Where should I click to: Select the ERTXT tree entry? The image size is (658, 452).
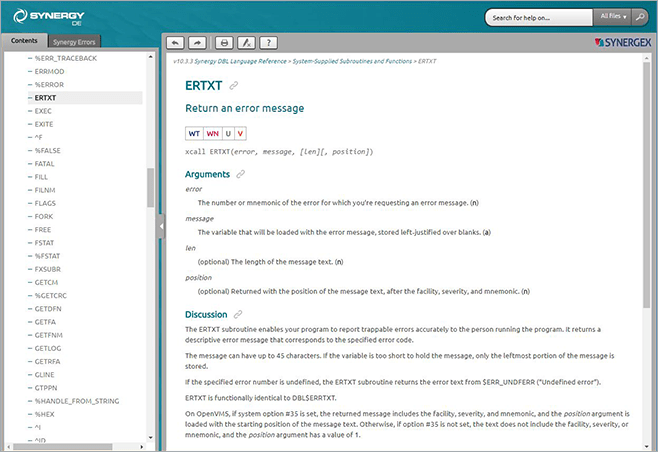coord(45,98)
